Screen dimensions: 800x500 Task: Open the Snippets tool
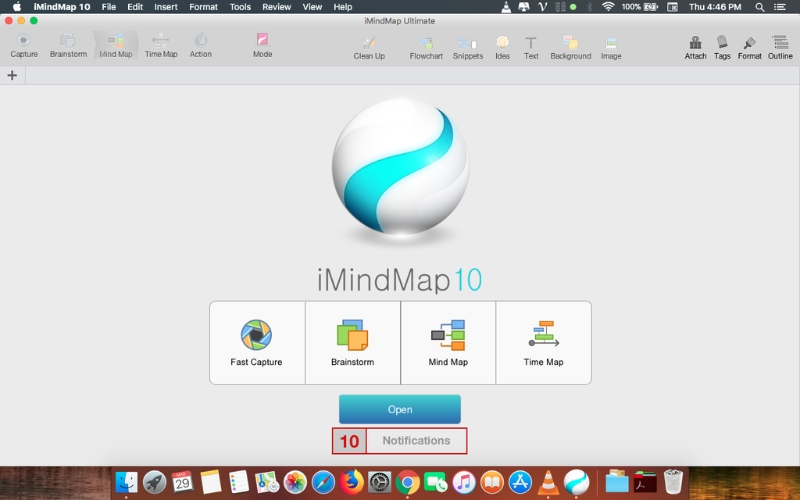point(467,48)
